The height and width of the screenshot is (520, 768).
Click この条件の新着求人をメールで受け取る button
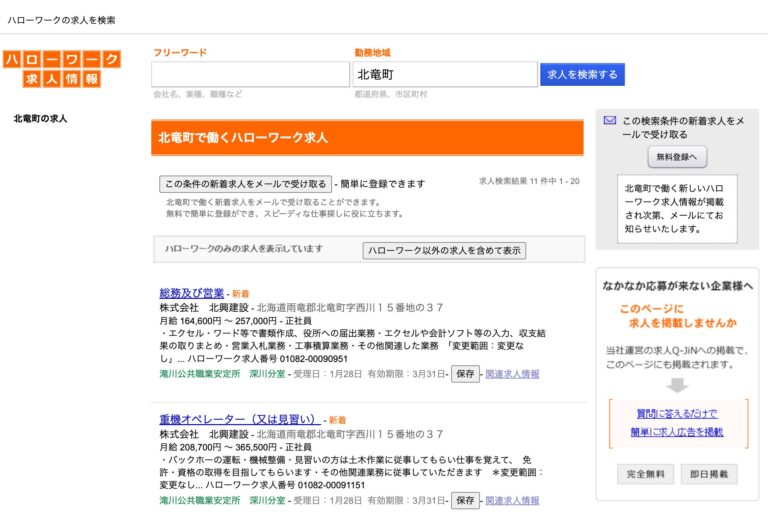[245, 184]
